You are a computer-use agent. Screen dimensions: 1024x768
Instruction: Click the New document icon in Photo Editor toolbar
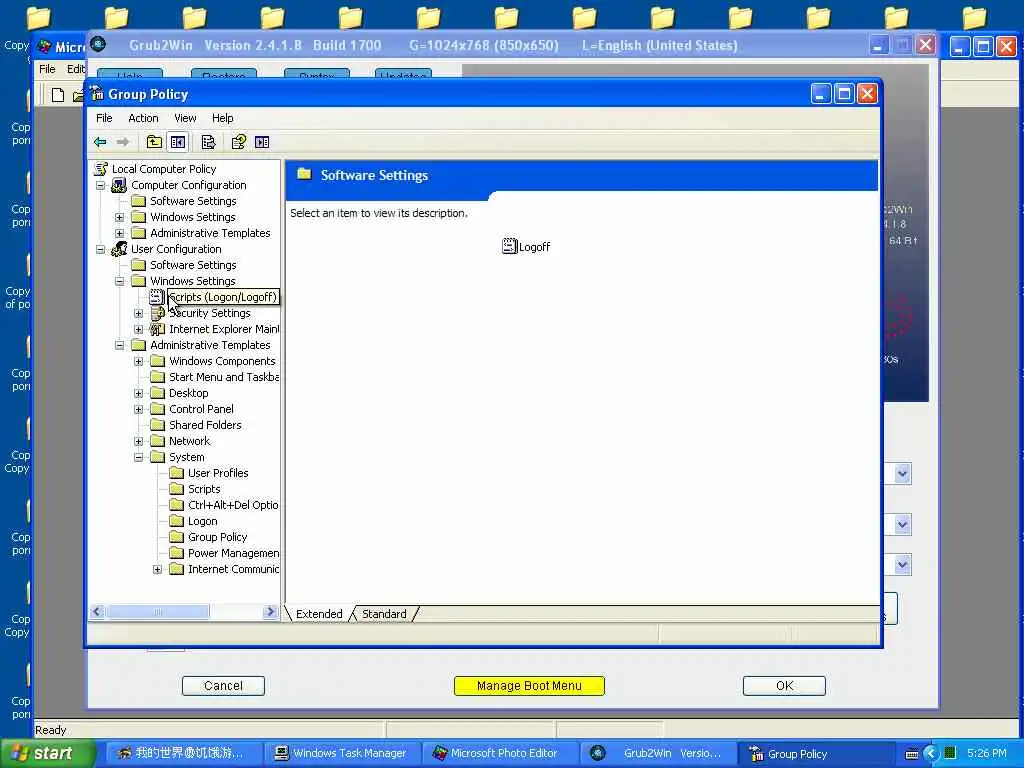(58, 95)
